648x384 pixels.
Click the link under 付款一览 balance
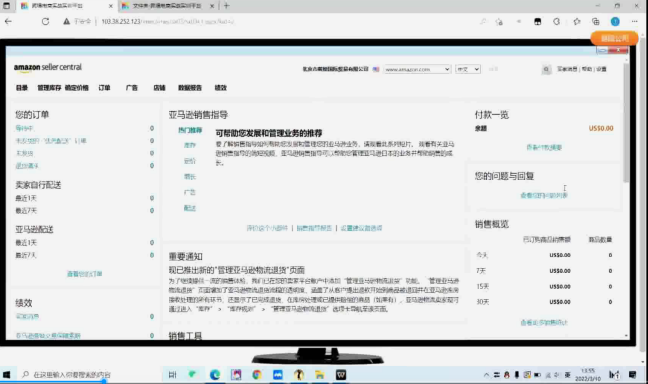544,148
